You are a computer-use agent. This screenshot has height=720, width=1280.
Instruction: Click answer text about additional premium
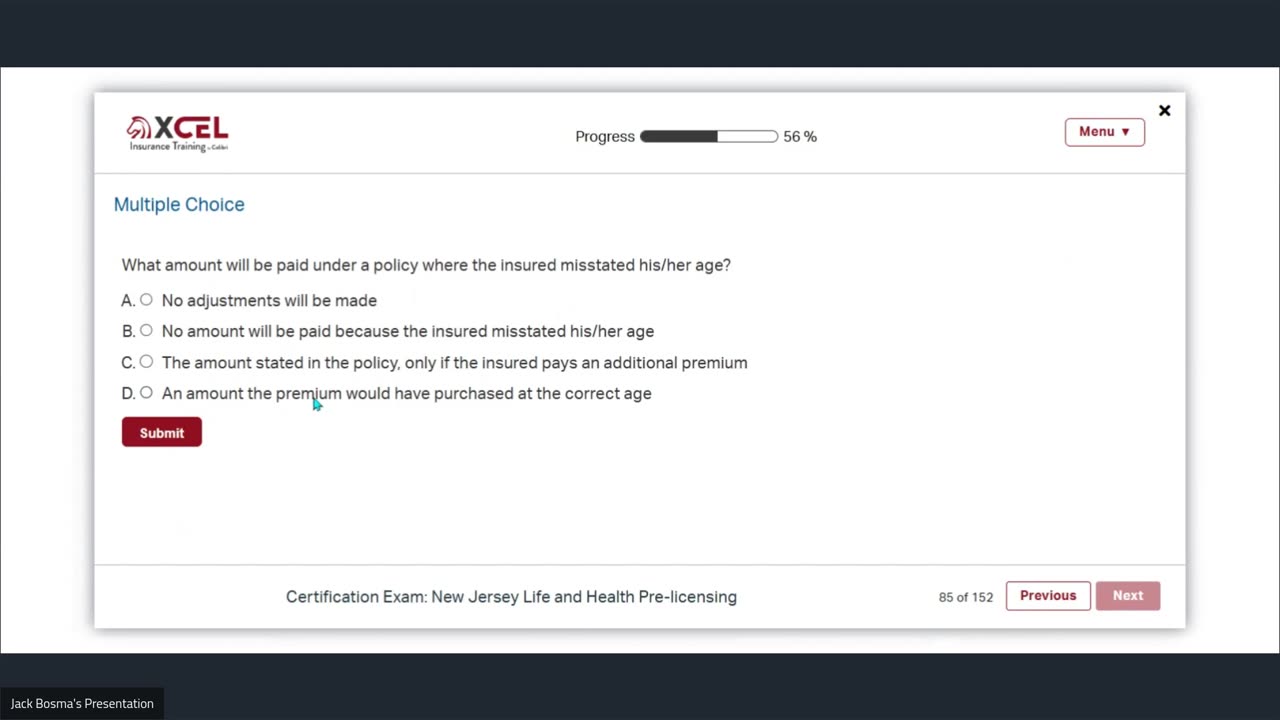(x=454, y=363)
